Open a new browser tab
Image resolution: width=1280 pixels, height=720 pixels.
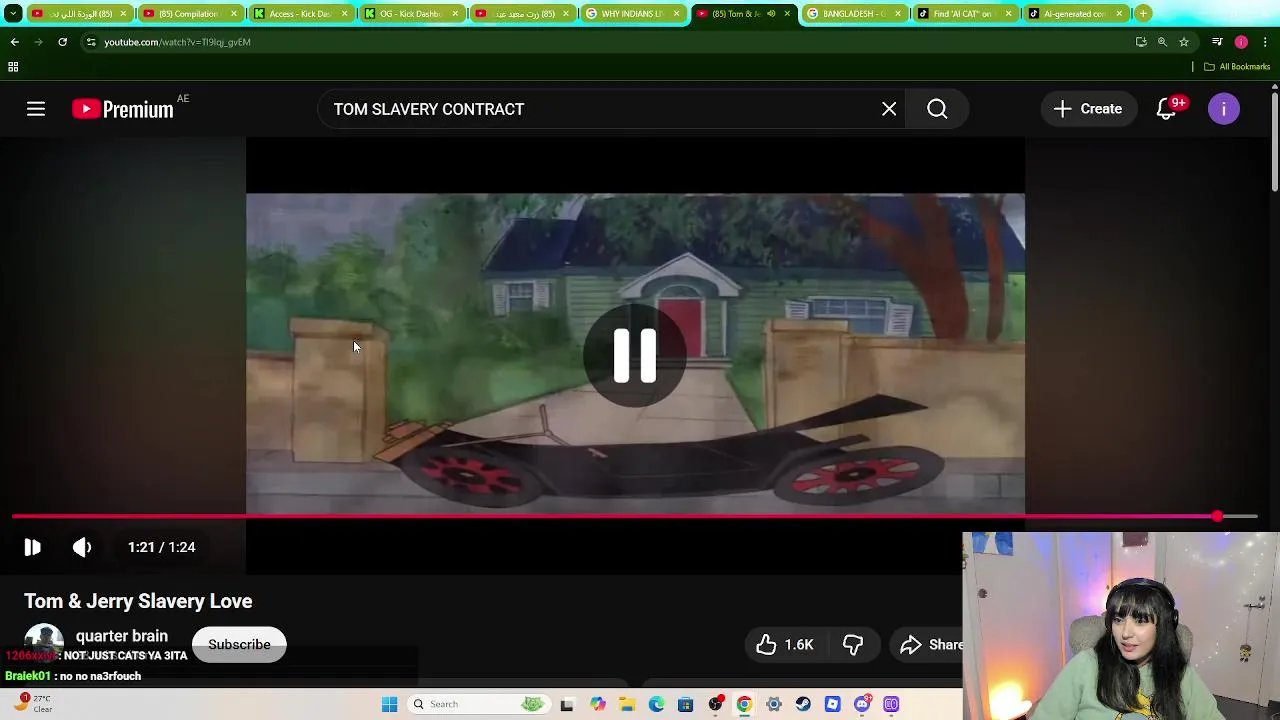tap(1143, 14)
